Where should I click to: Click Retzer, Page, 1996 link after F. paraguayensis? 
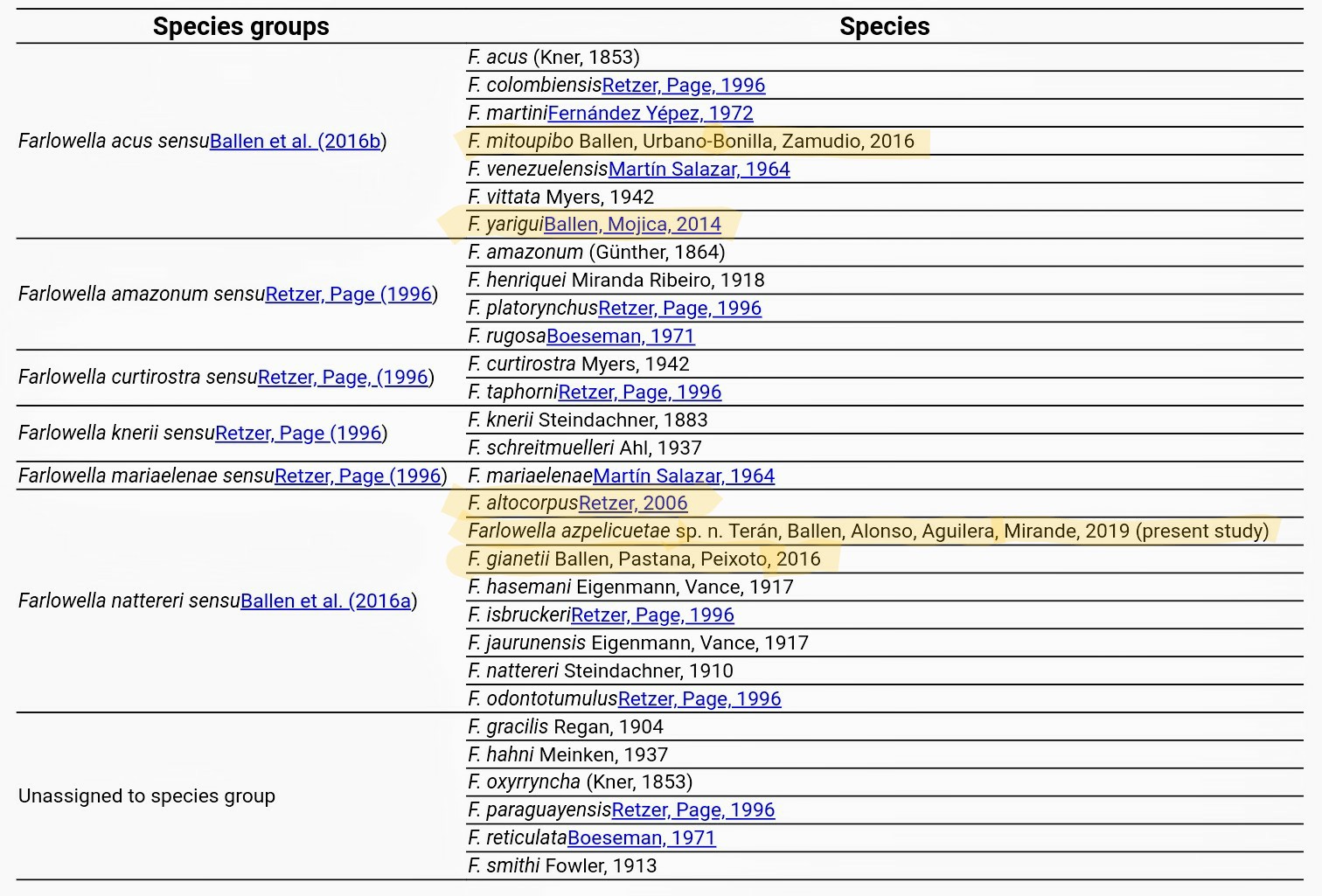693,809
